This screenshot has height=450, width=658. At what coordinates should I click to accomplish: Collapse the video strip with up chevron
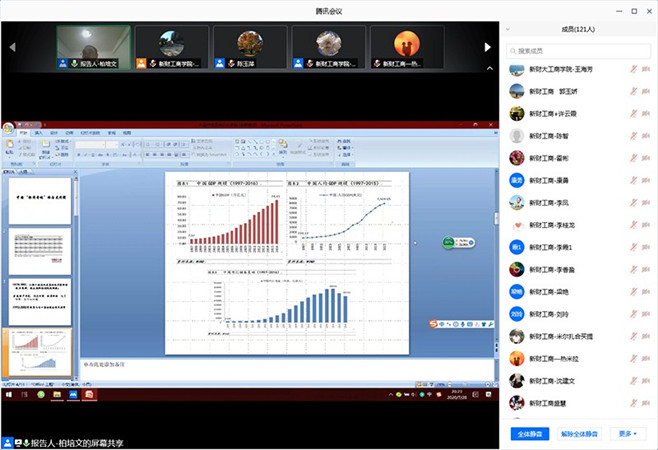coord(490,68)
